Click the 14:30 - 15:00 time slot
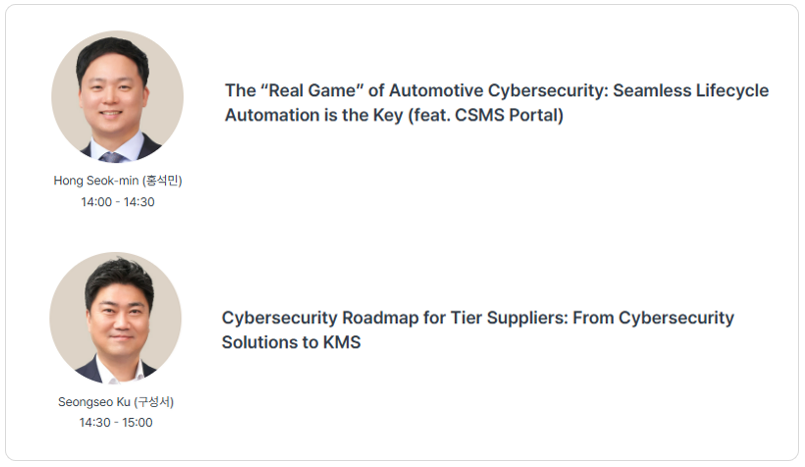Viewport: 805px width, 467px height. point(116,422)
